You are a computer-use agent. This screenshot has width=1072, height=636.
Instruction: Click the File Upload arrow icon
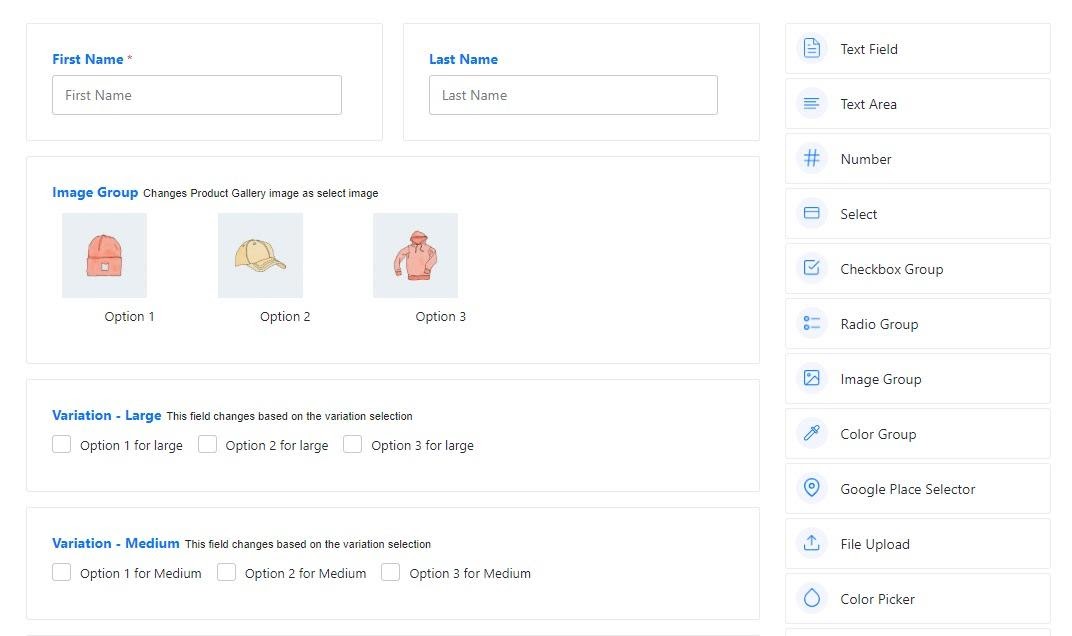click(812, 543)
